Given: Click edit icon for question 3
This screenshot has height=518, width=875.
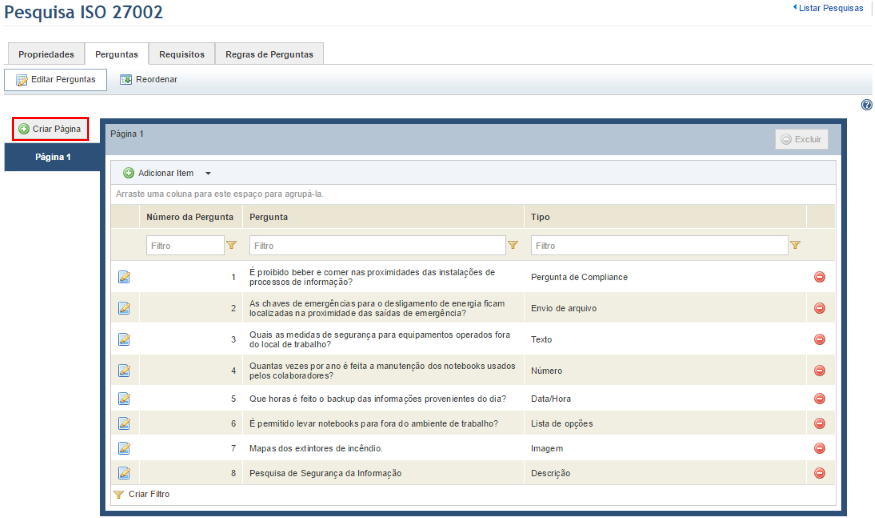Looking at the screenshot, I should [124, 339].
